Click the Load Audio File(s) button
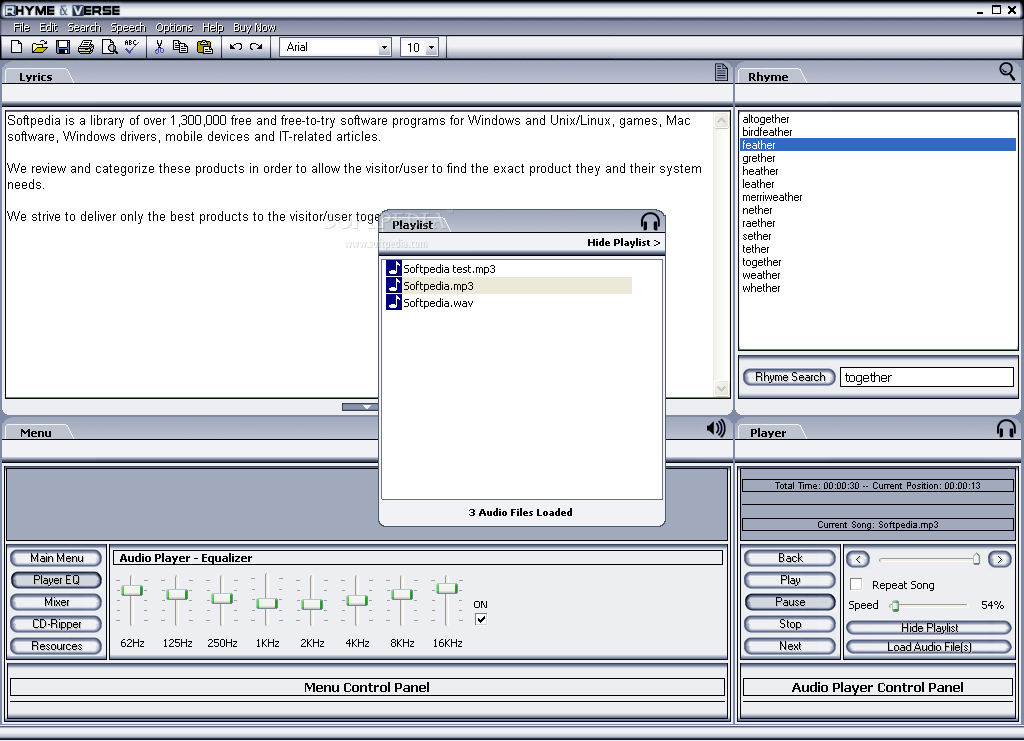 929,646
